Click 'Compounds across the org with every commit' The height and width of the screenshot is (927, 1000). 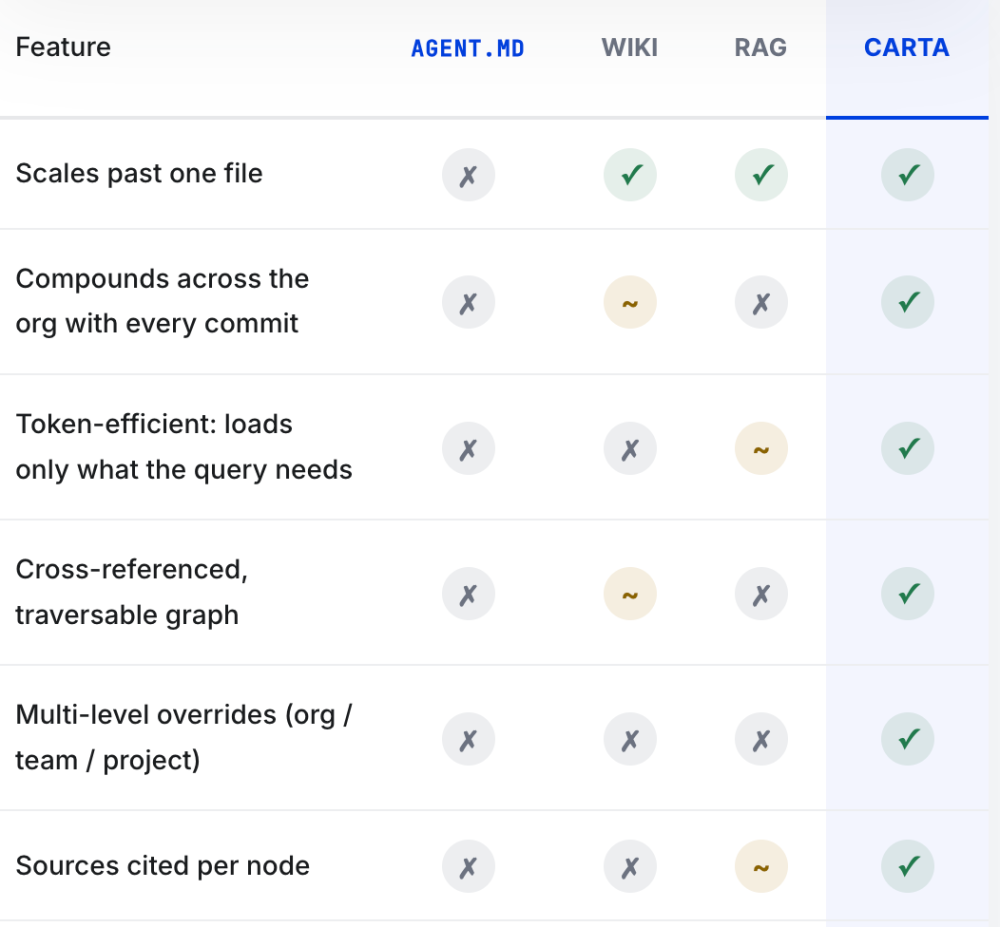[162, 301]
